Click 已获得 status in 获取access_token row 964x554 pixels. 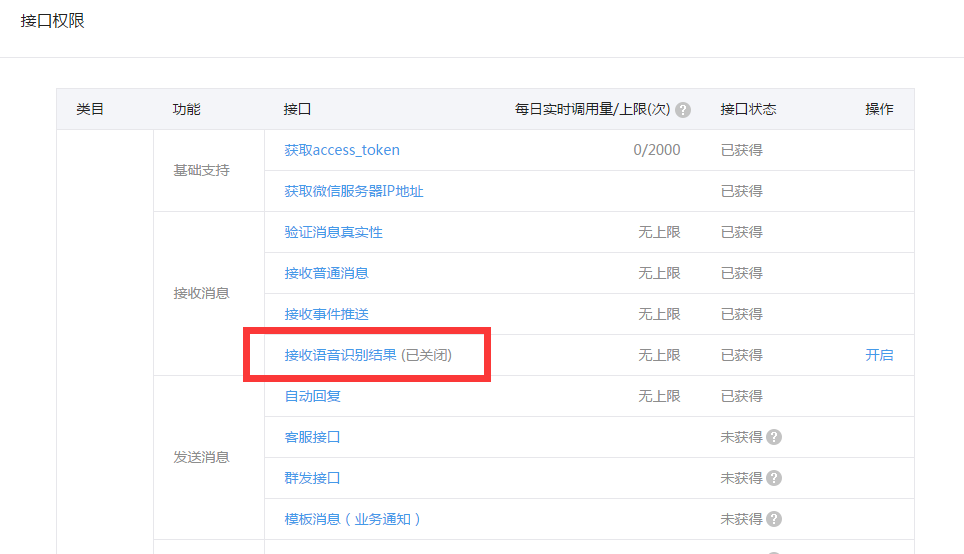click(741, 150)
